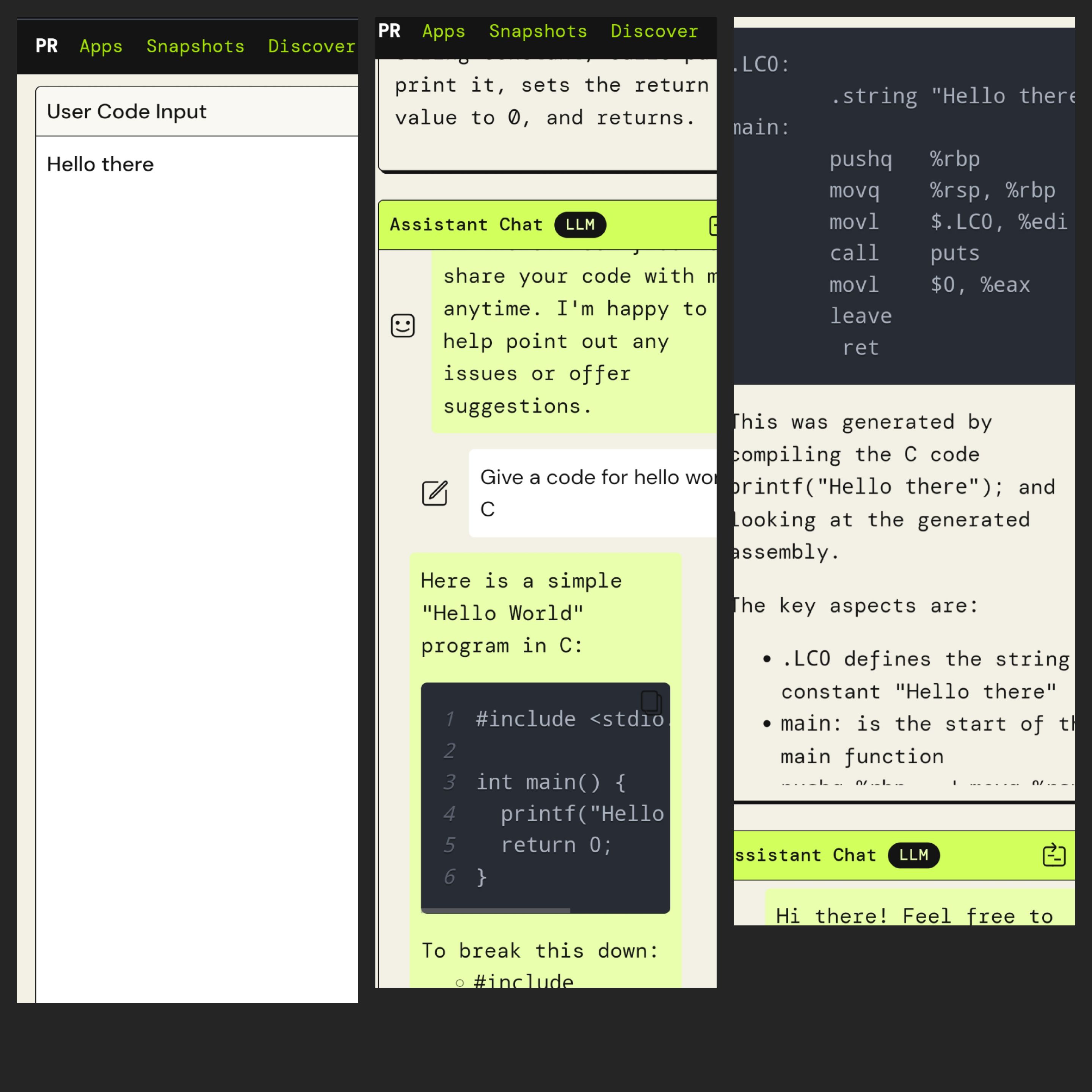Click into the code input containing Hello there

click(197, 395)
